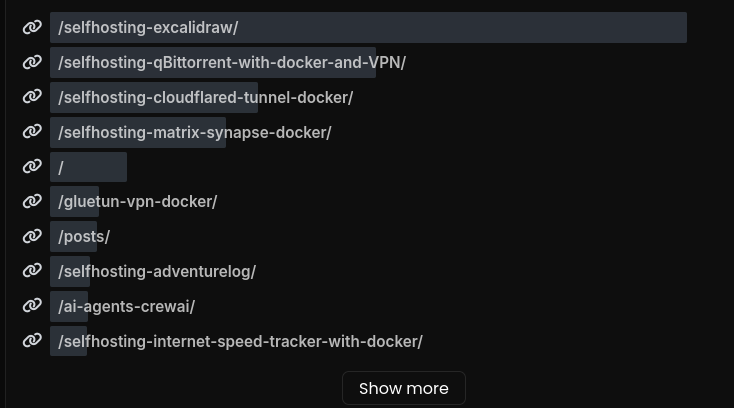The height and width of the screenshot is (408, 734).
Task: Filter by the root / page bar
Action: (88, 167)
